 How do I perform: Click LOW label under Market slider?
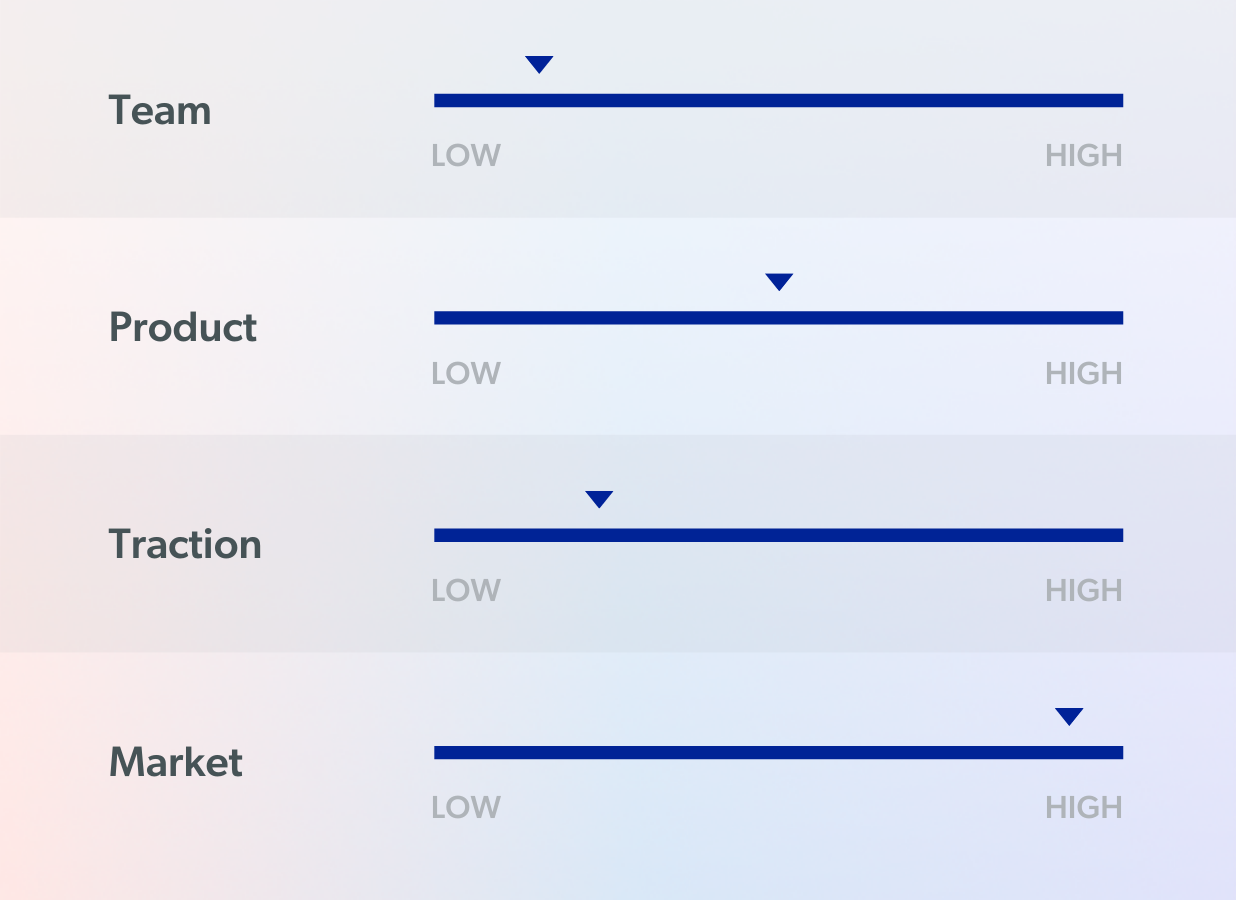466,807
